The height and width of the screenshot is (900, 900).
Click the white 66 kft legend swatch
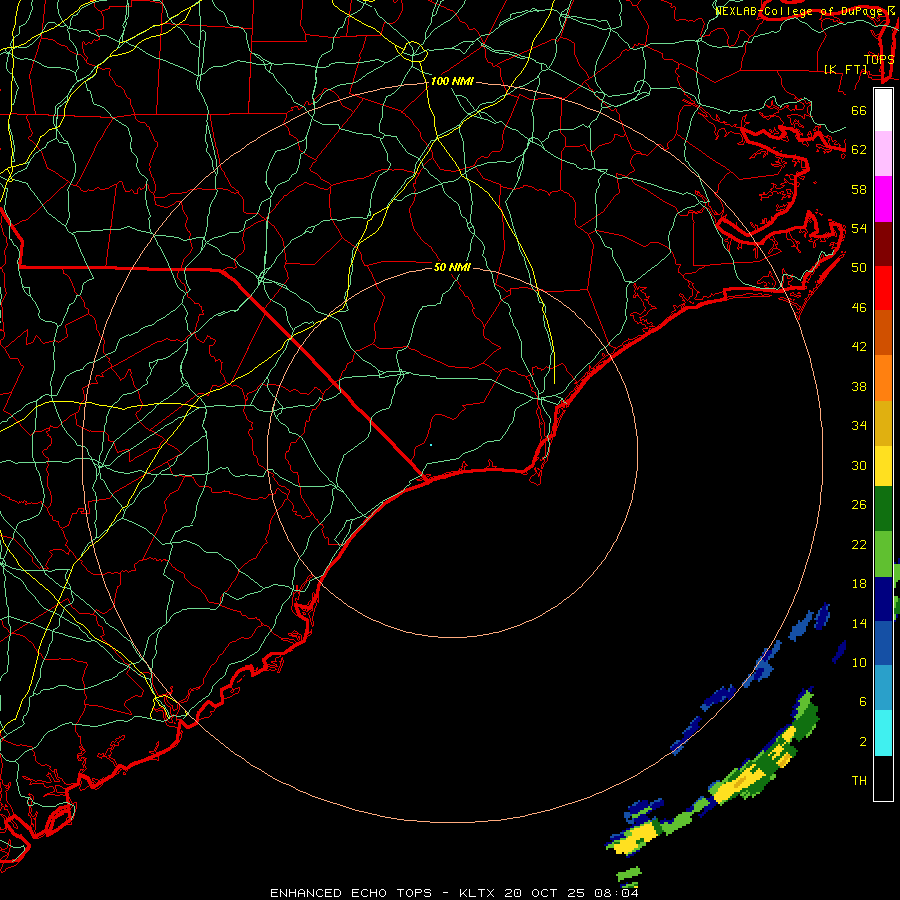click(x=883, y=110)
